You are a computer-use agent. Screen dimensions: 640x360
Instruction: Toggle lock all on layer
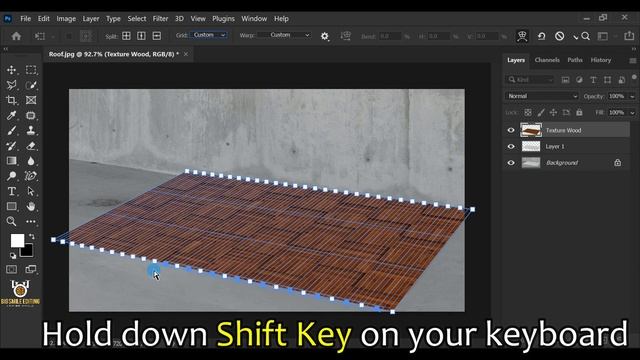(579, 112)
